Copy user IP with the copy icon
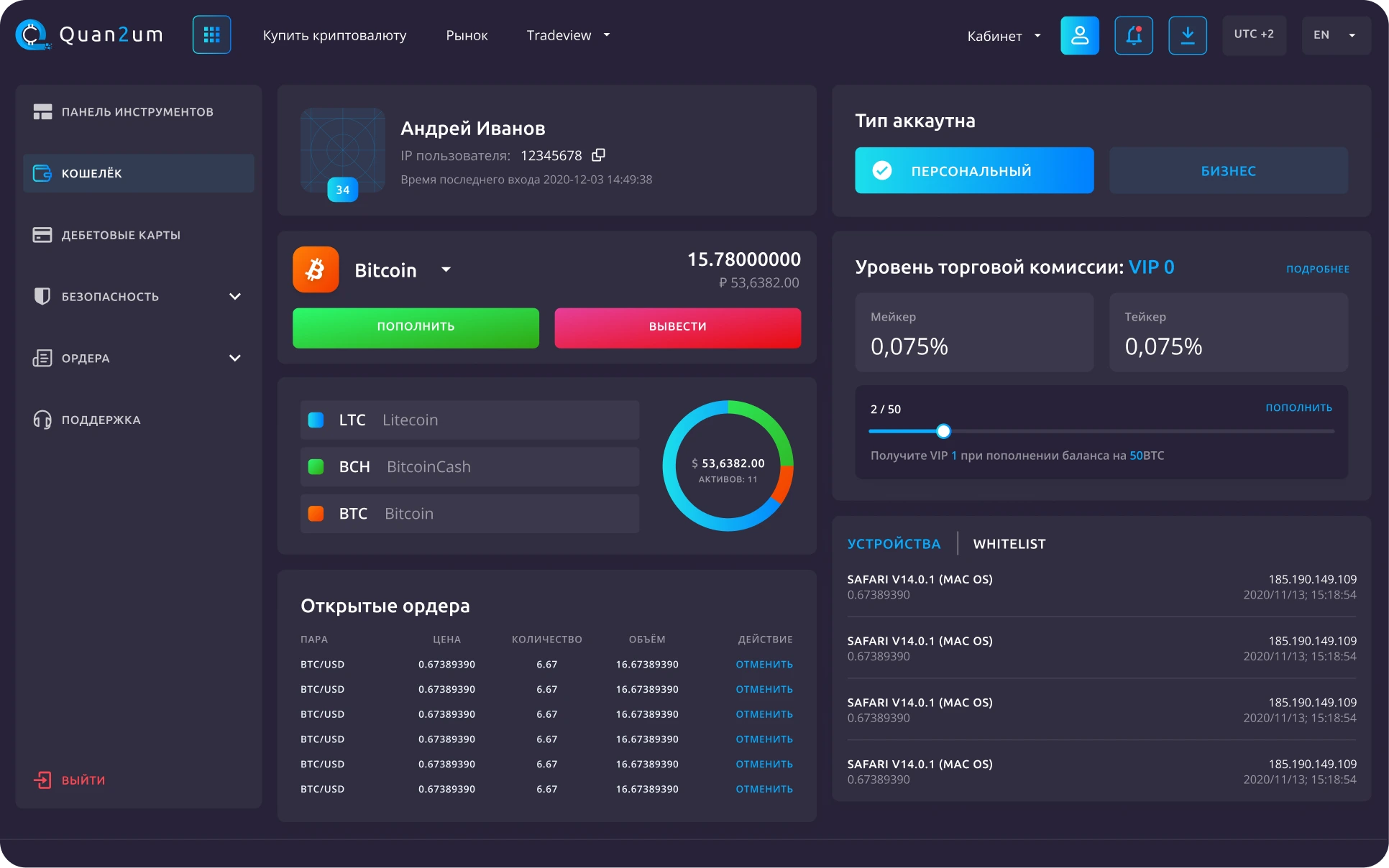 click(x=598, y=155)
